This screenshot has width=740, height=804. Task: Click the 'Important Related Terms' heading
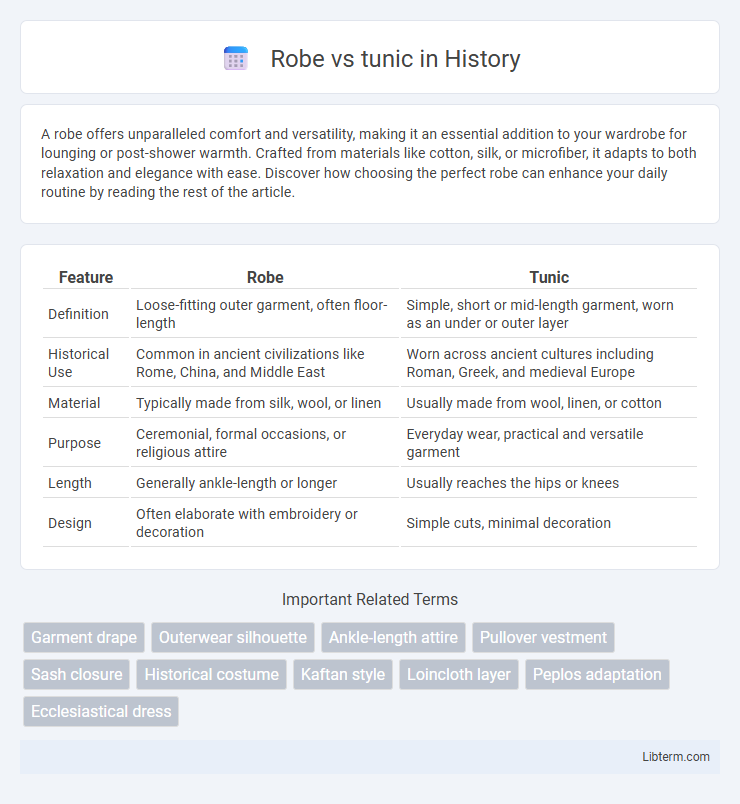370,599
